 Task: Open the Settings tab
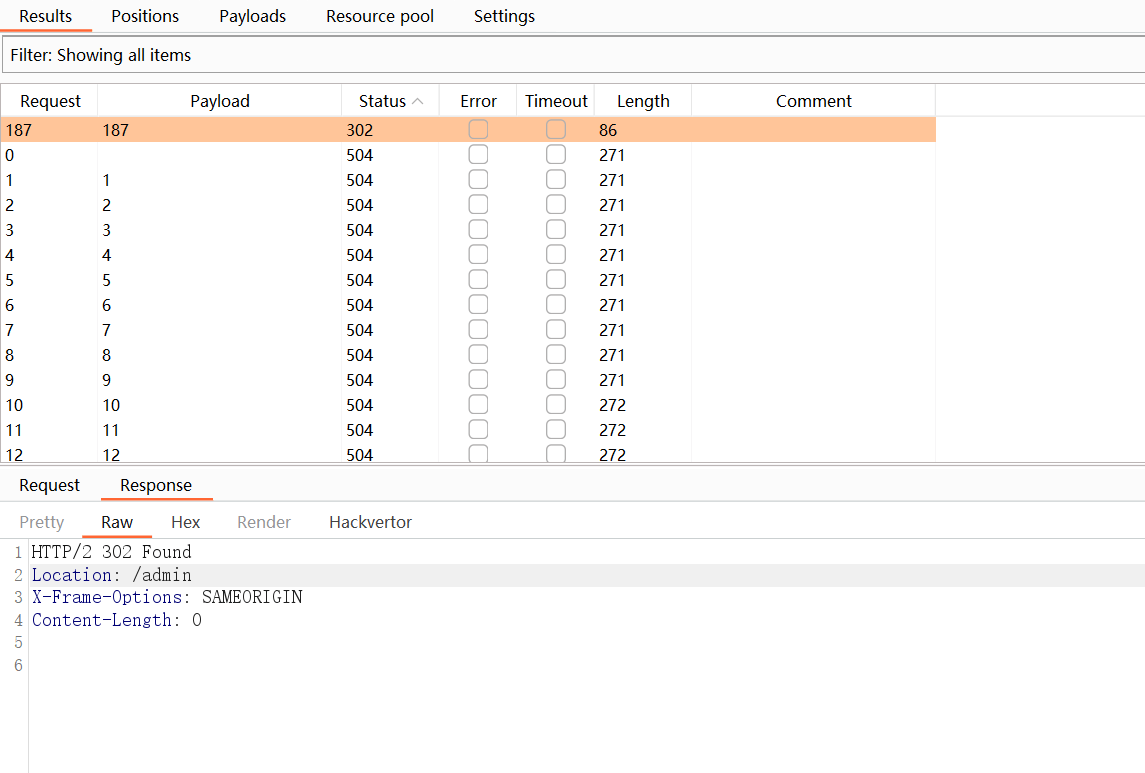(x=504, y=16)
